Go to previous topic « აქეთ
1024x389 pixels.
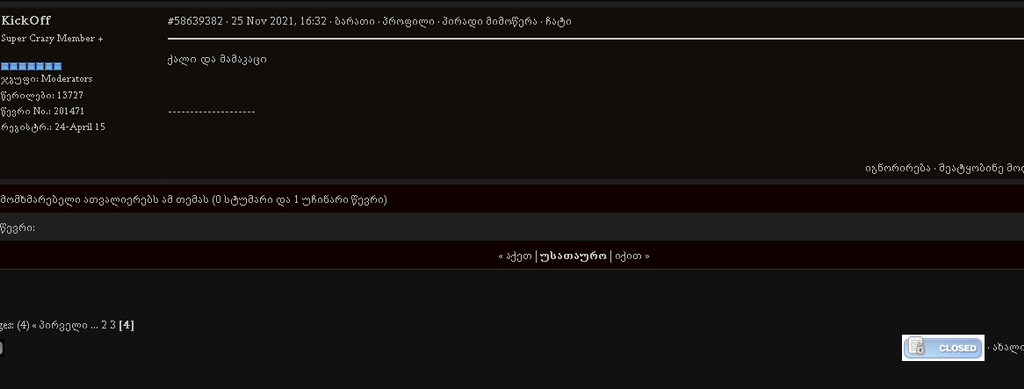click(x=516, y=256)
